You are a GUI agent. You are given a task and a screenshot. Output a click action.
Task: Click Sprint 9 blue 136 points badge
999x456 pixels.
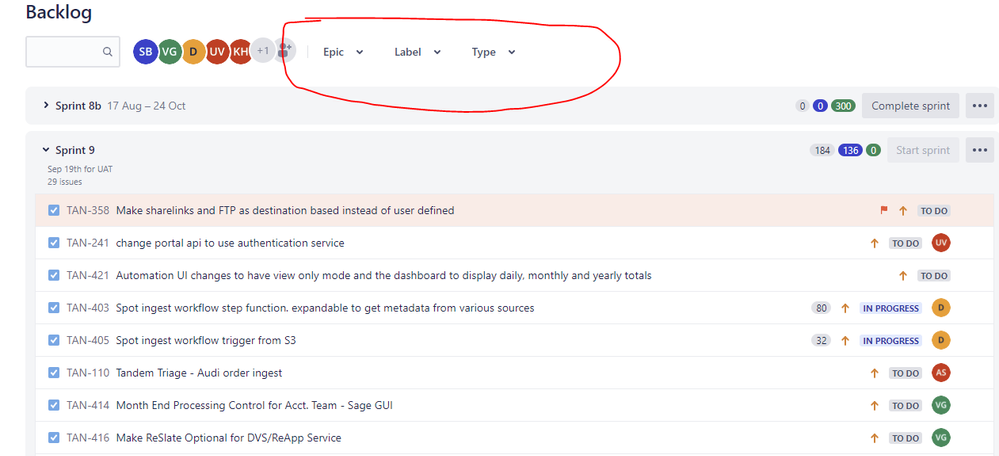(850, 150)
